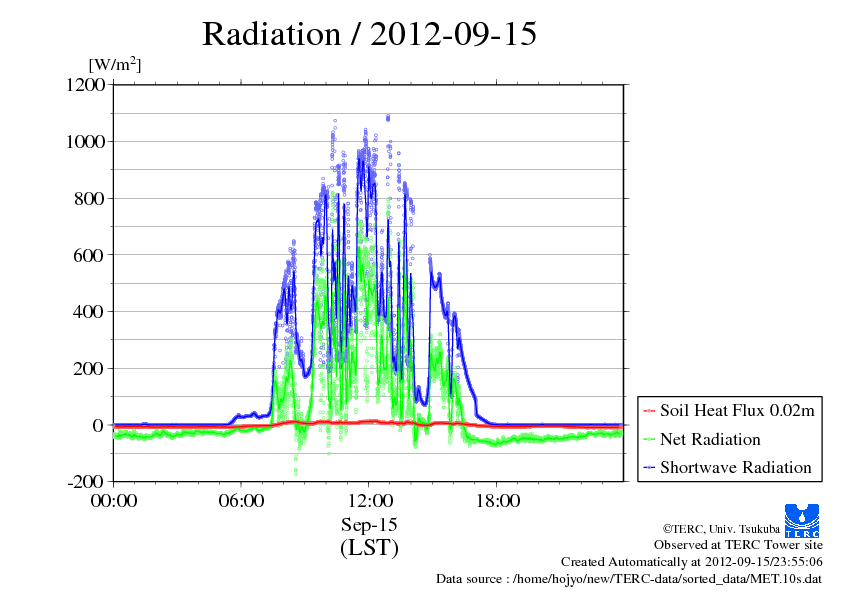Viewport: 842px width, 595px height.
Task: Select the 'Shortwave Radiation' legend entry
Action: pyautogui.click(x=727, y=467)
